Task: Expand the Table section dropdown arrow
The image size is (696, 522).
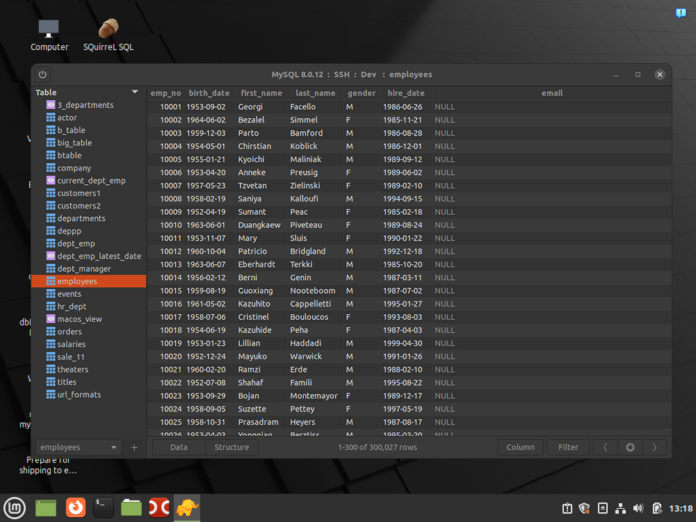Action: 135,92
